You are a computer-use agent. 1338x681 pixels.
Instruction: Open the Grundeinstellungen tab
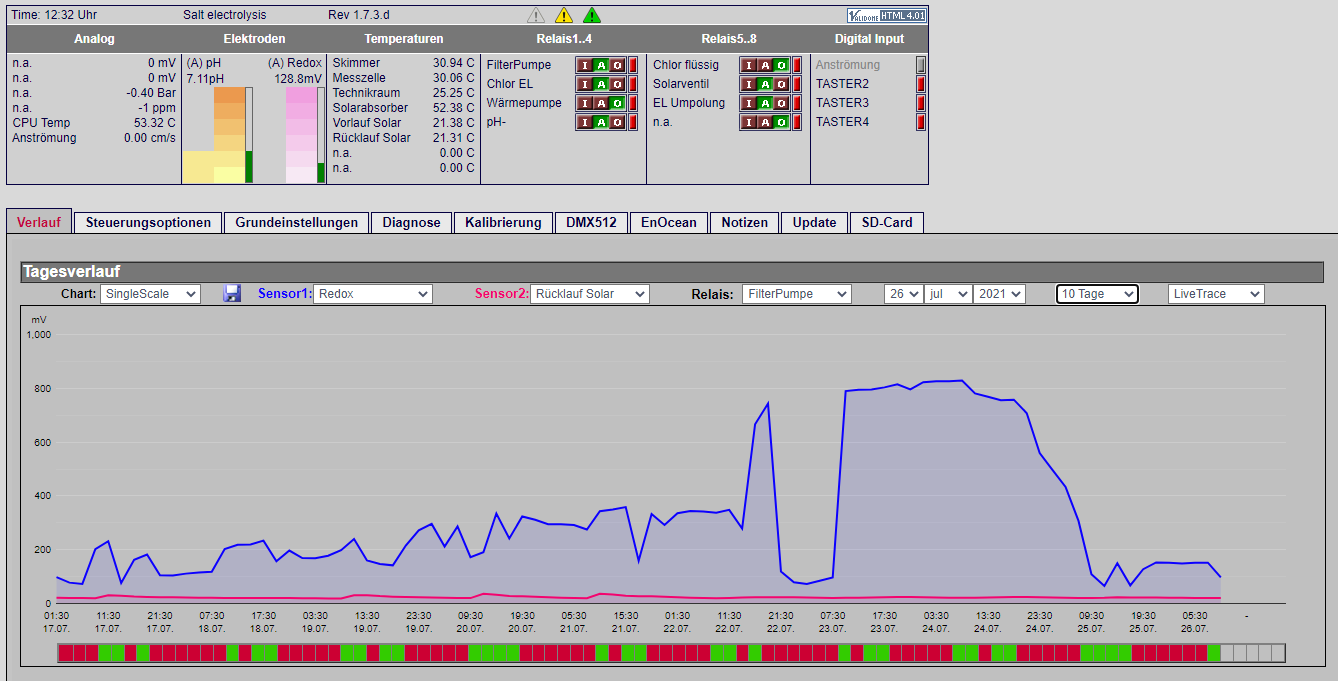coord(297,223)
